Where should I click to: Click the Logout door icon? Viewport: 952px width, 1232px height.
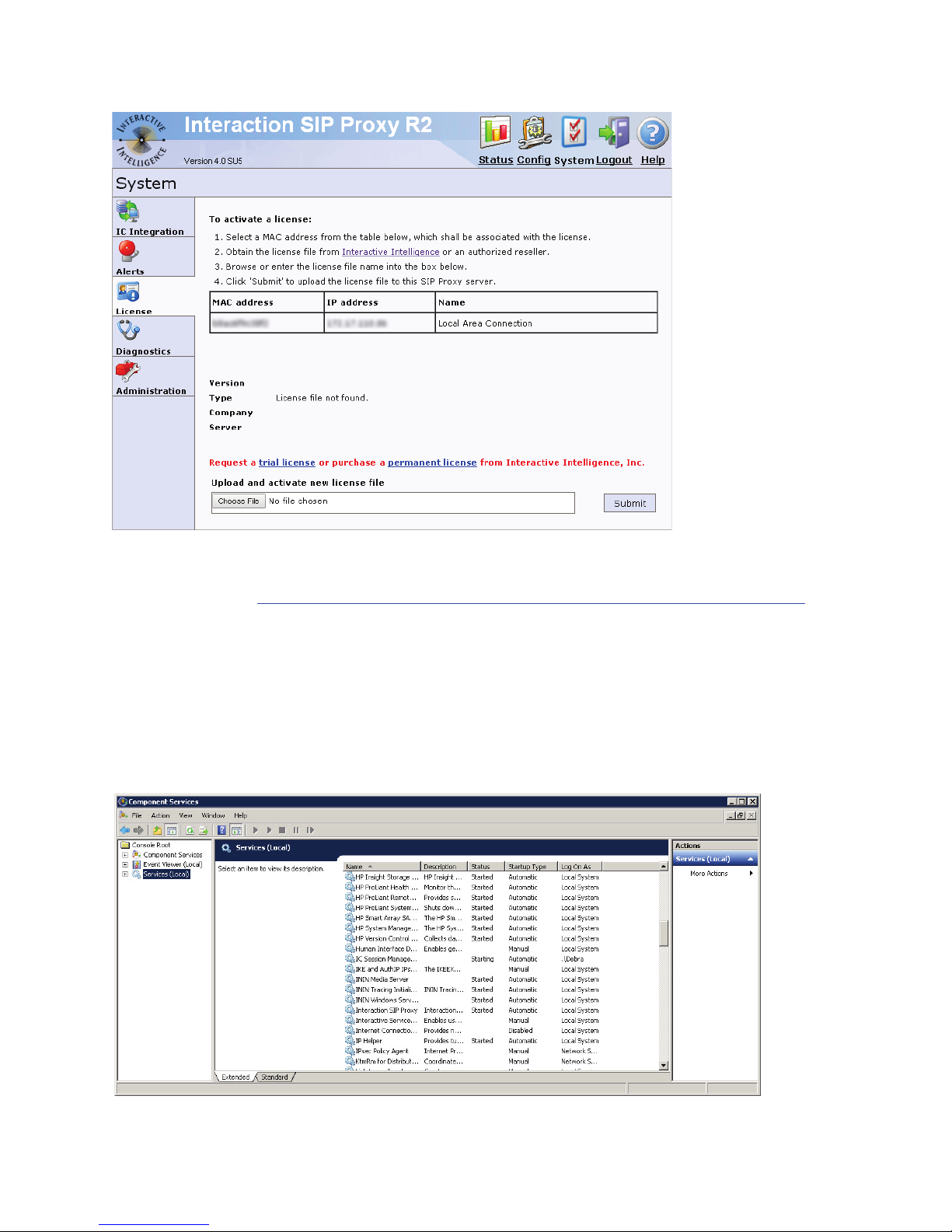coord(614,132)
